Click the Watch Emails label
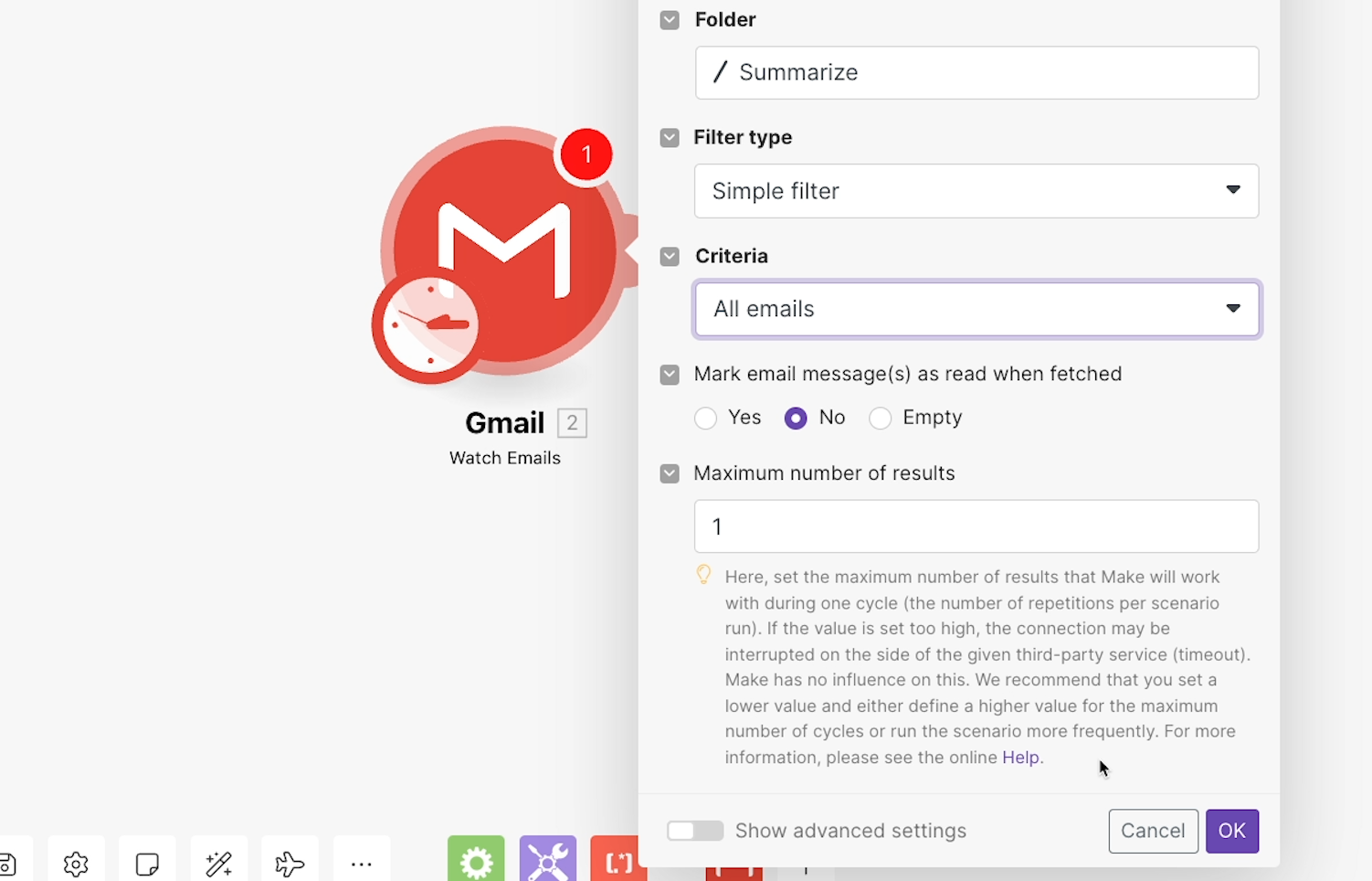This screenshot has width=1372, height=881. (x=505, y=458)
